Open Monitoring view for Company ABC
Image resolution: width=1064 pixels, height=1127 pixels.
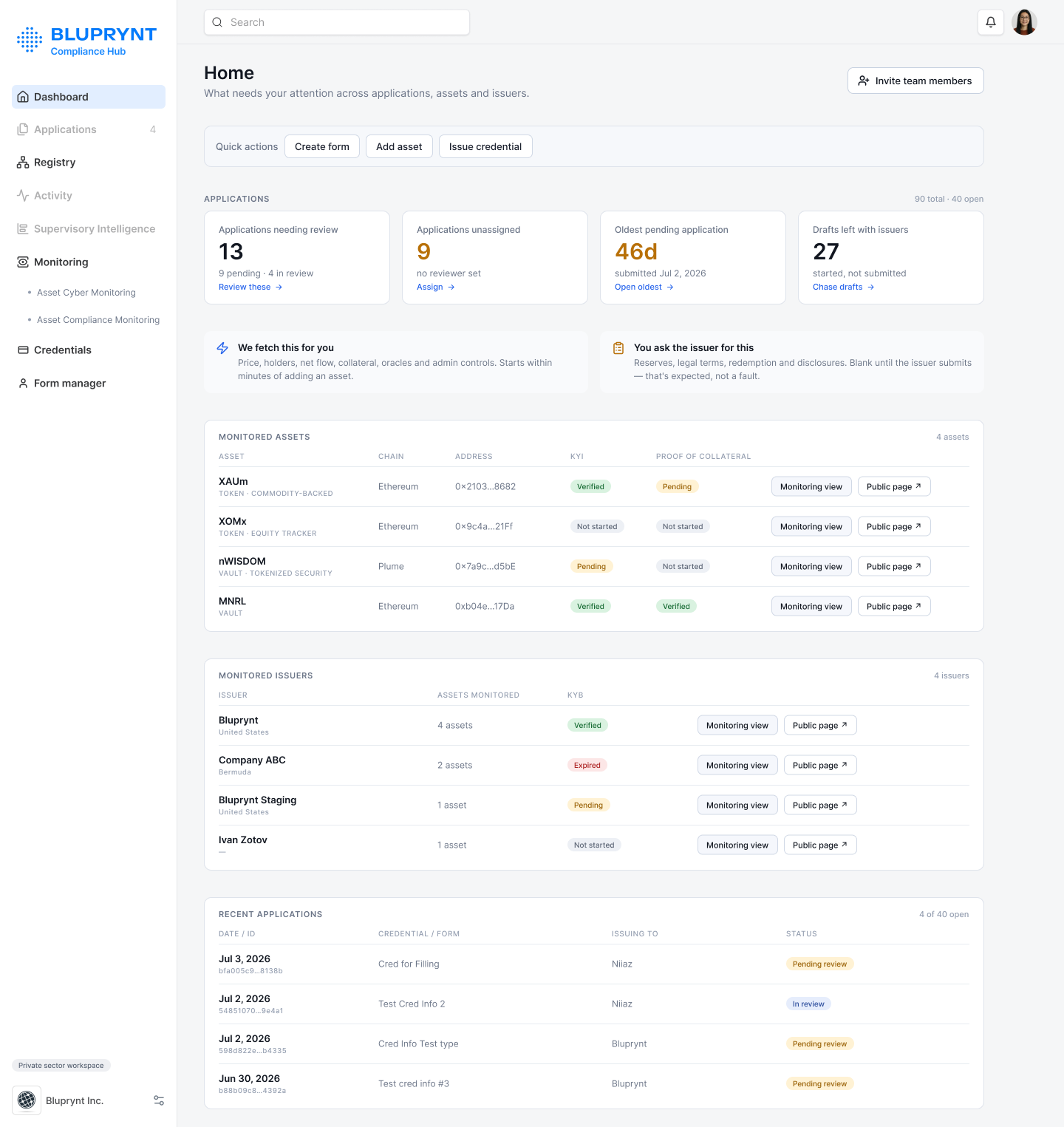(x=737, y=765)
